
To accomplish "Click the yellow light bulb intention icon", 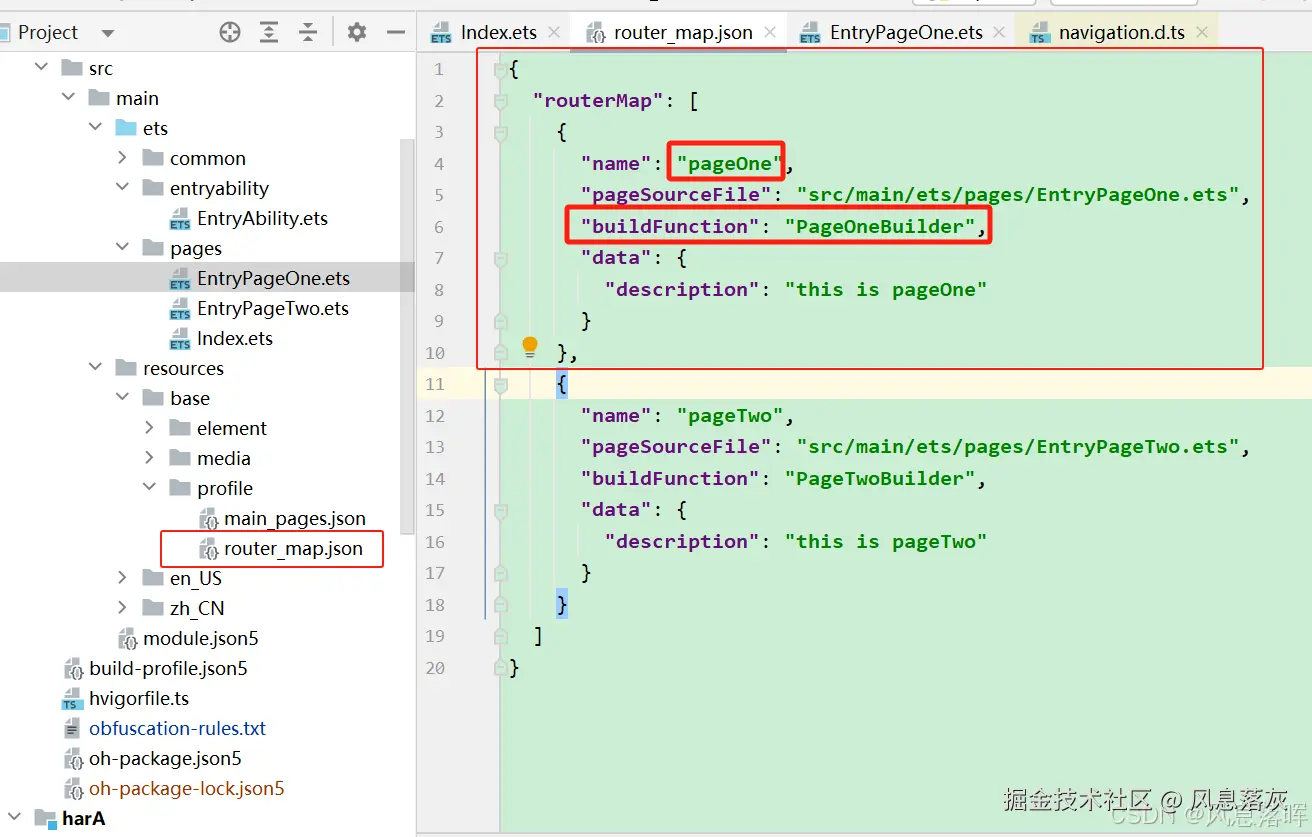I will click(530, 348).
